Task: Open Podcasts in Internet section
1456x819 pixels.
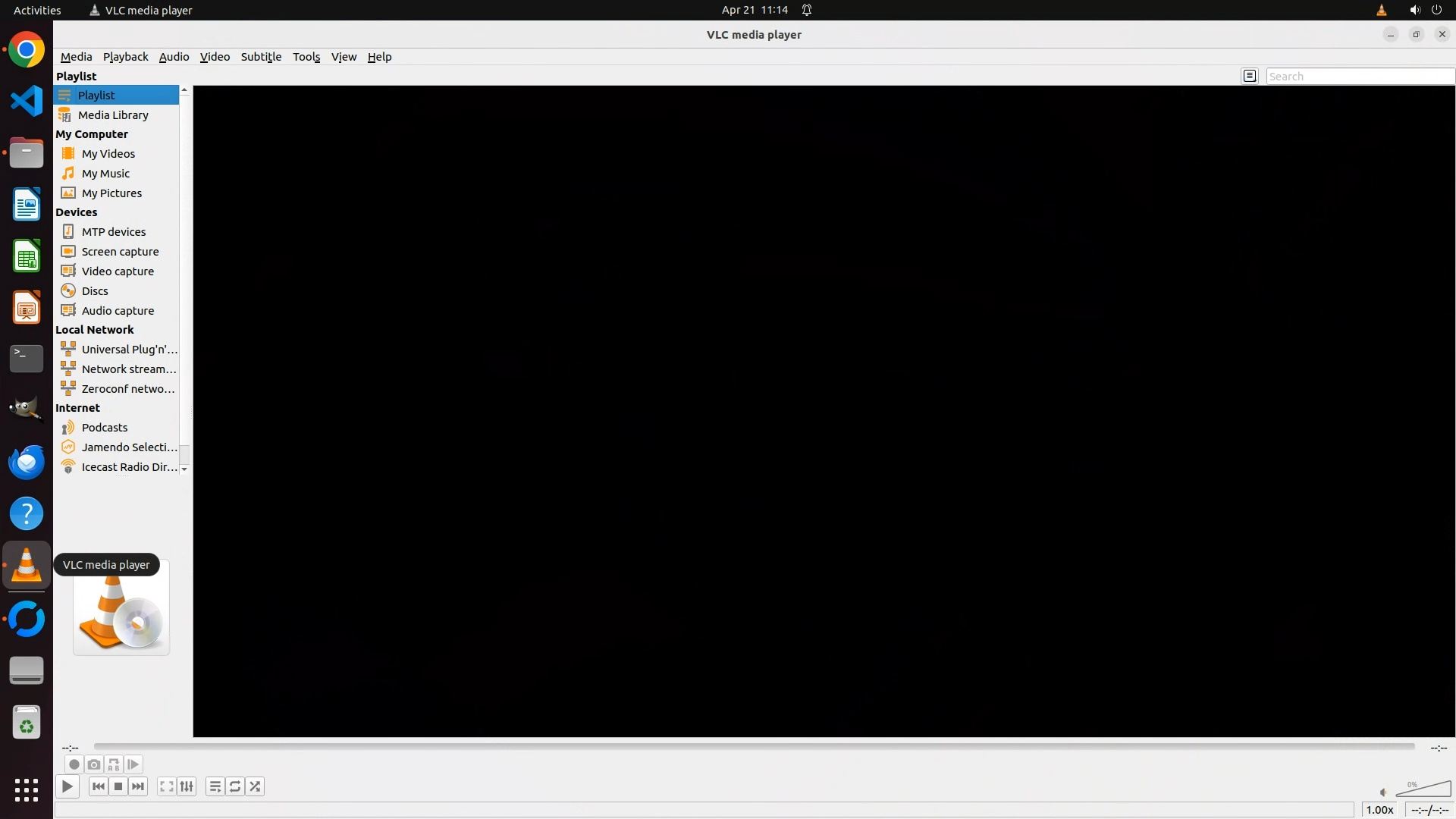Action: point(105,428)
